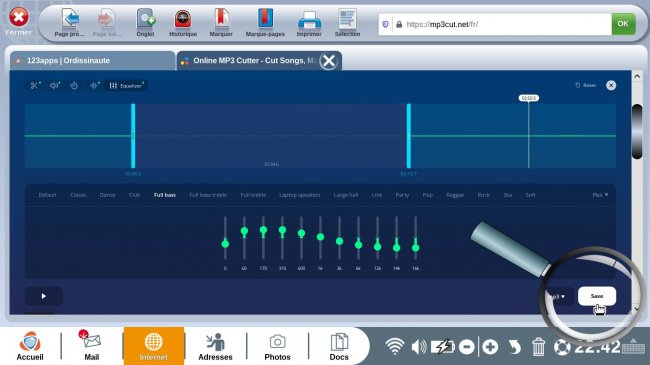Viewport: 650px width, 365px height.
Task: Play the audio preview
Action: pyautogui.click(x=44, y=296)
